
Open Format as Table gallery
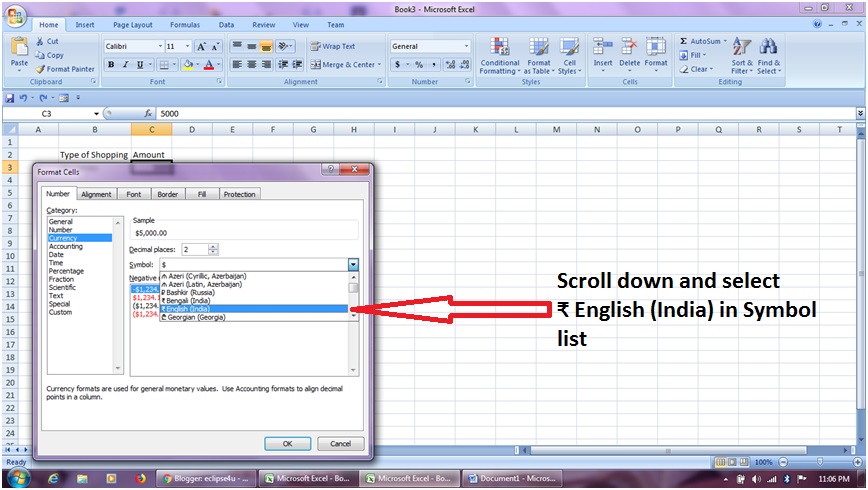tap(539, 55)
